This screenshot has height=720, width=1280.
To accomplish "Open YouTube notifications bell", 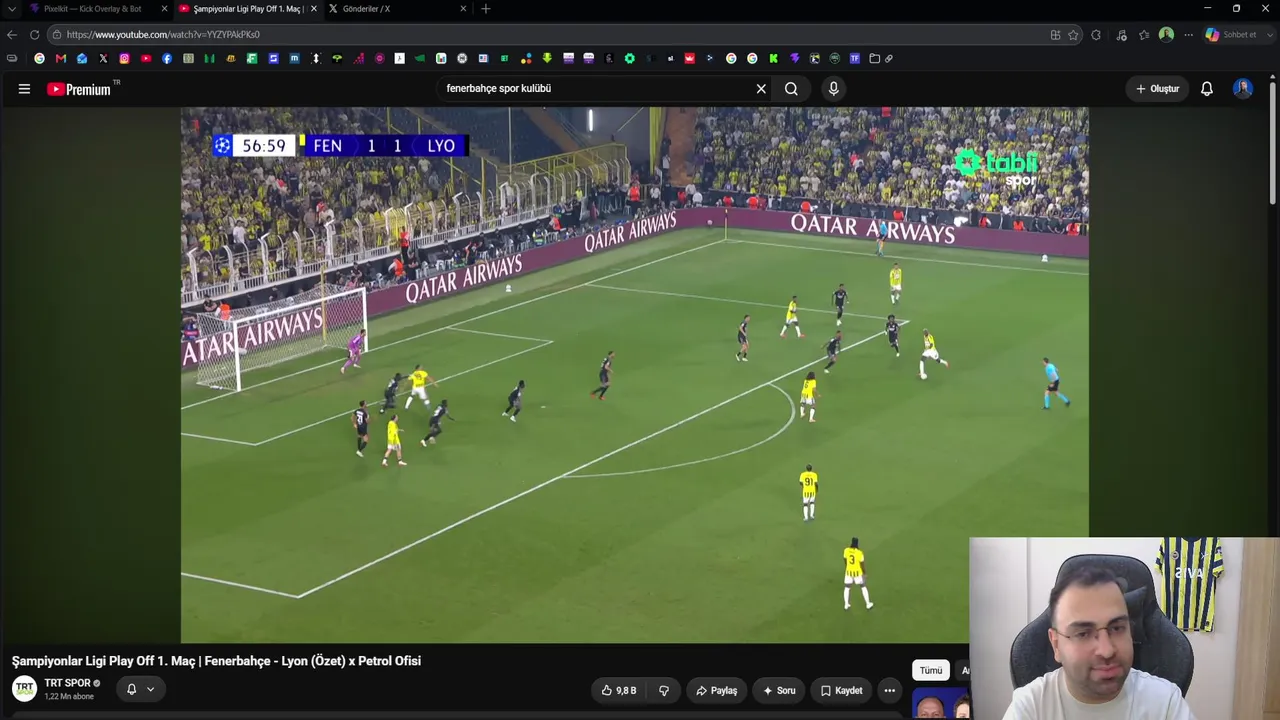I will coord(1207,89).
